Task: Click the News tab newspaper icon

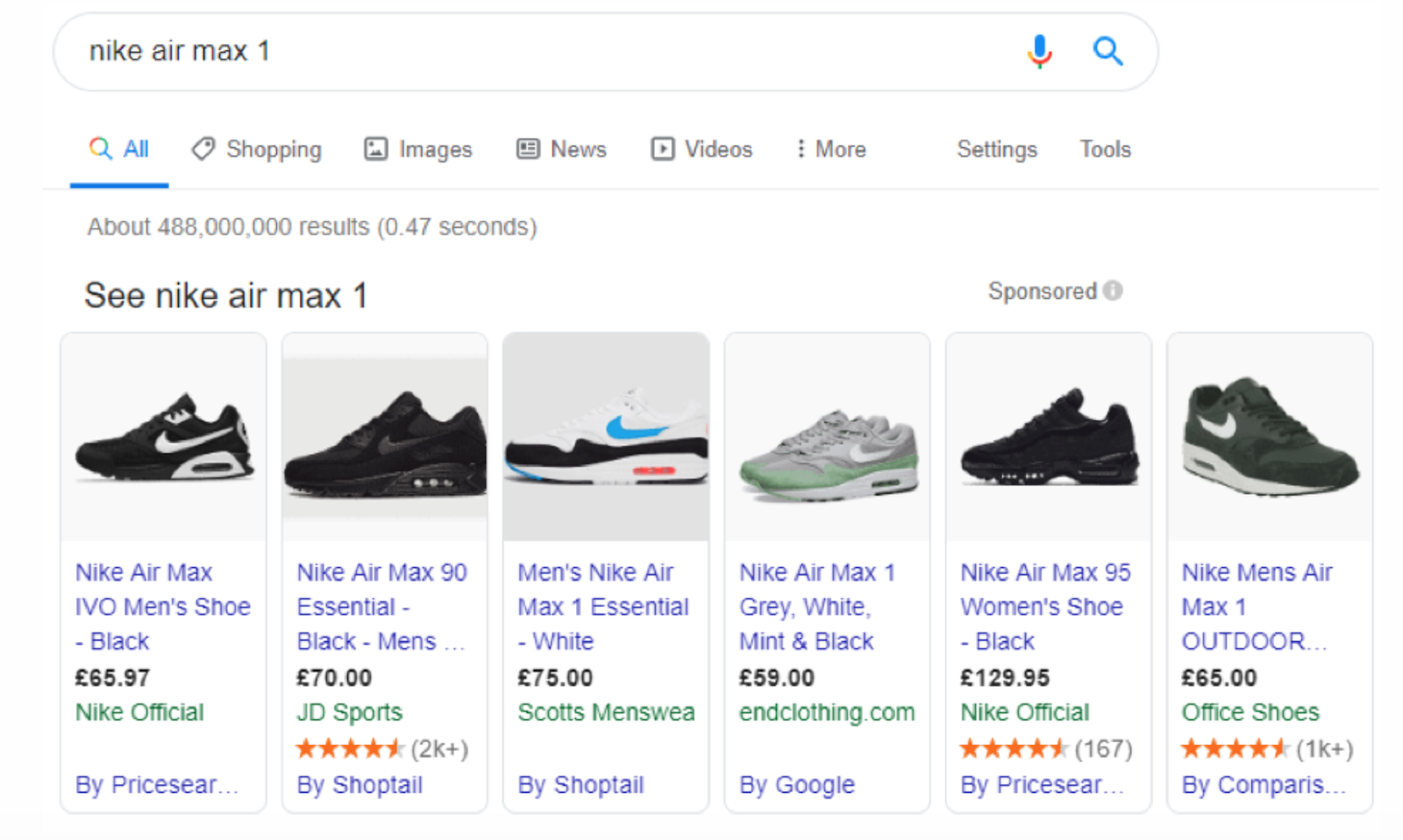Action: coord(528,149)
